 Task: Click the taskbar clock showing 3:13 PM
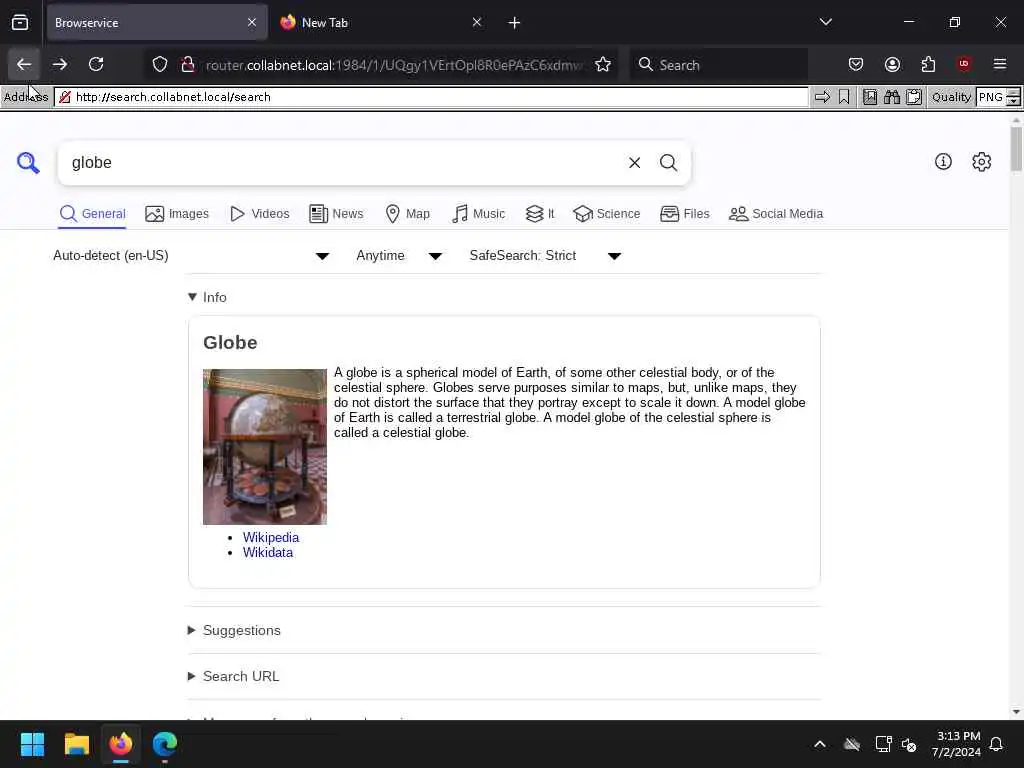957,744
